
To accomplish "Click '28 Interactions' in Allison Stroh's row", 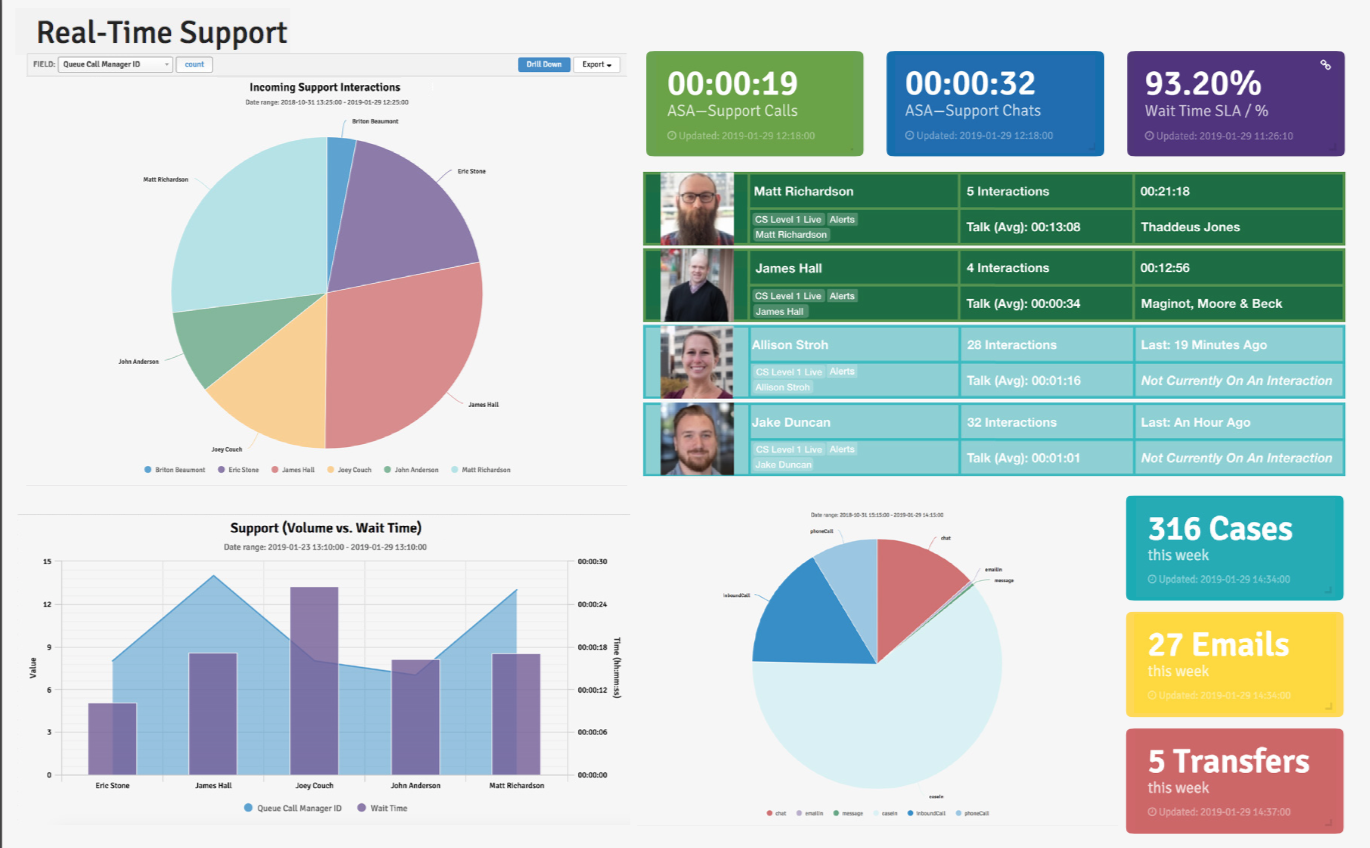I will coord(1012,345).
